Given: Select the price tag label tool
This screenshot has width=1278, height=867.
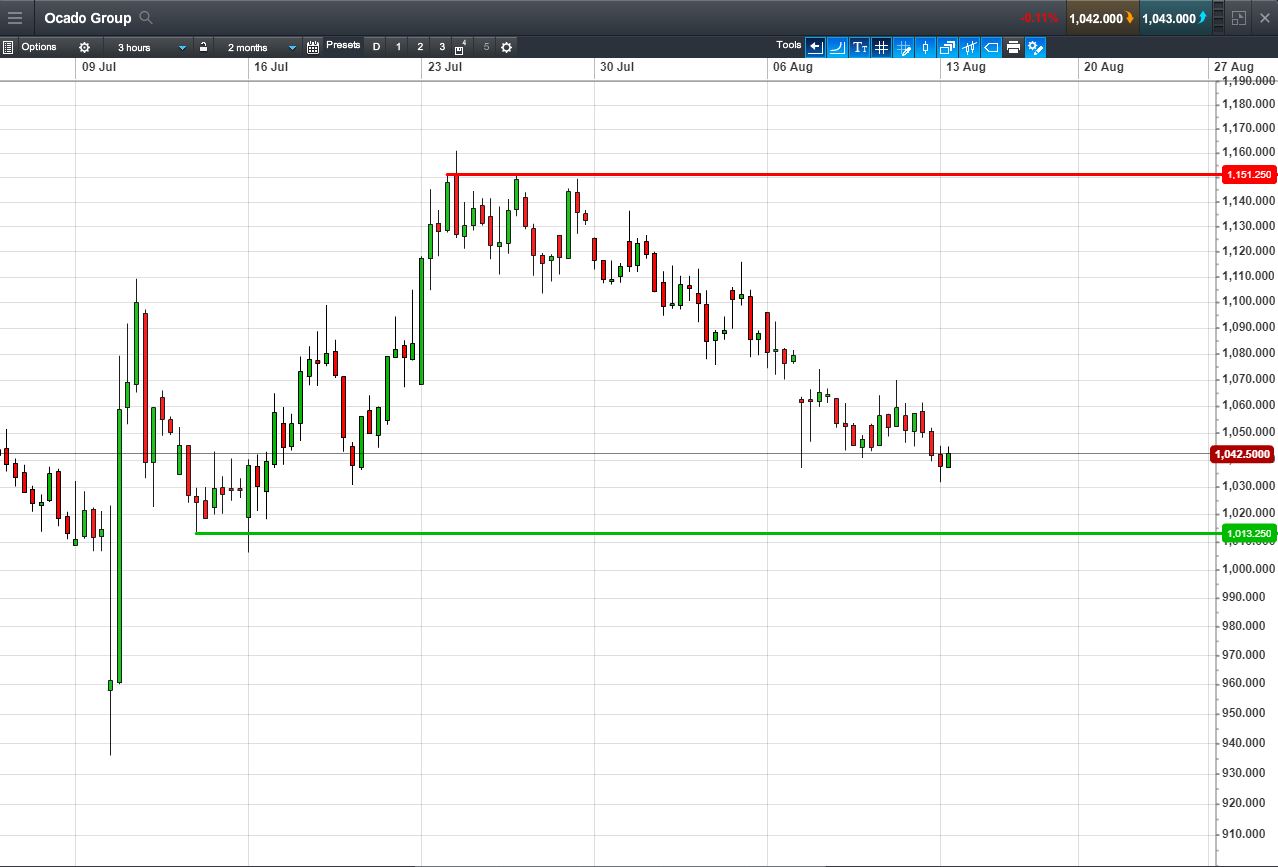Looking at the screenshot, I should point(991,47).
